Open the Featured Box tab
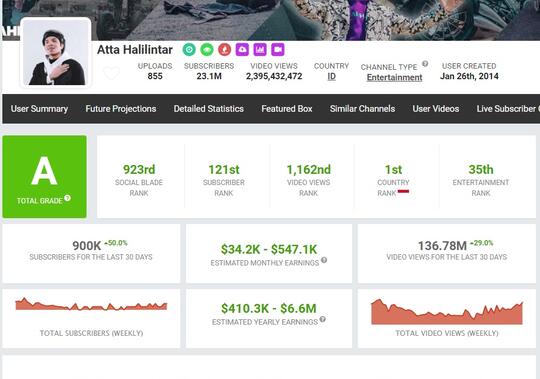Screen dimensions: 540x379 click(x=287, y=109)
